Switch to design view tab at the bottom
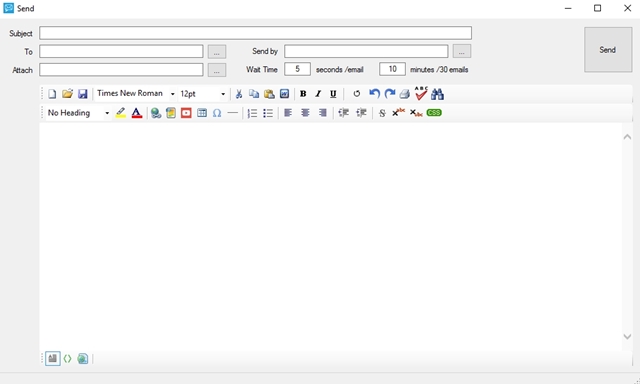This screenshot has width=640, height=384. tap(53, 359)
